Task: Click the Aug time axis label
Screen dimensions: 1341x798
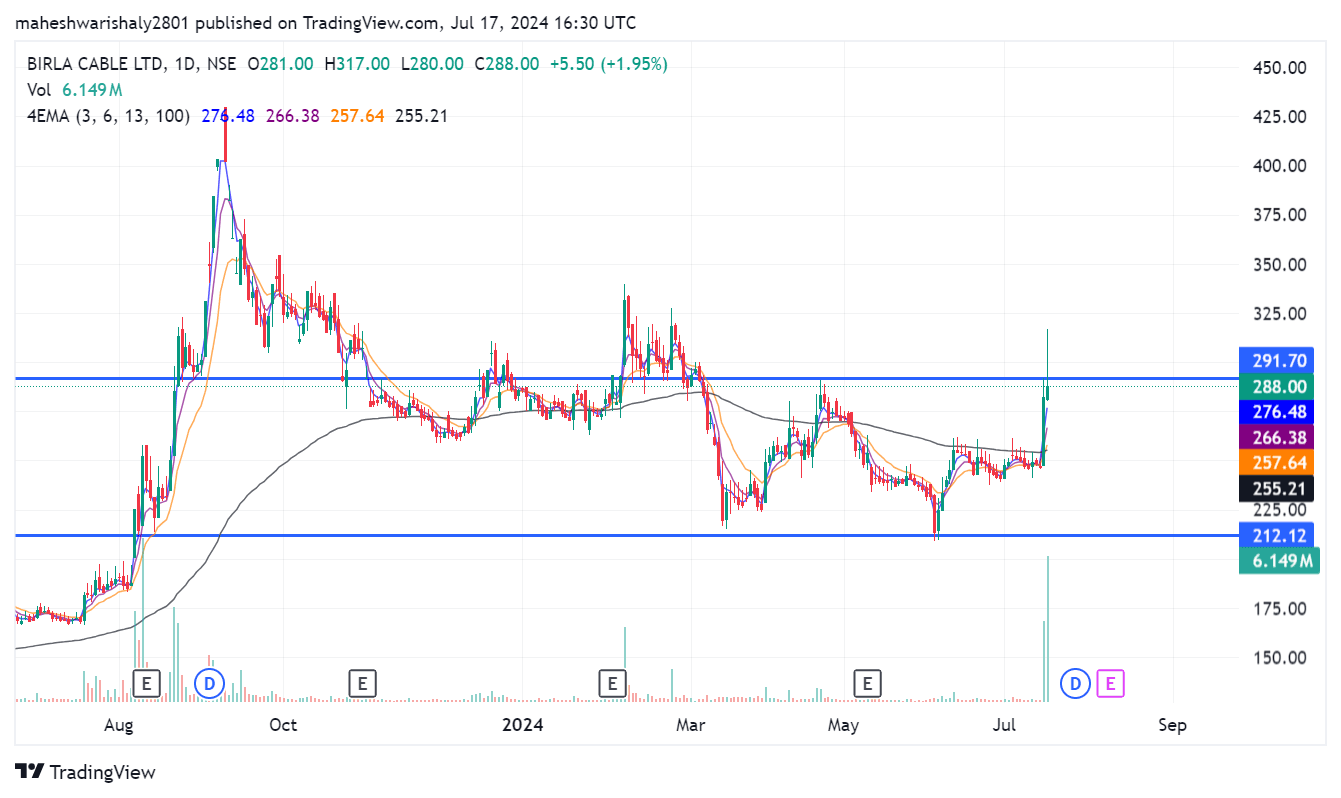Action: [x=119, y=725]
